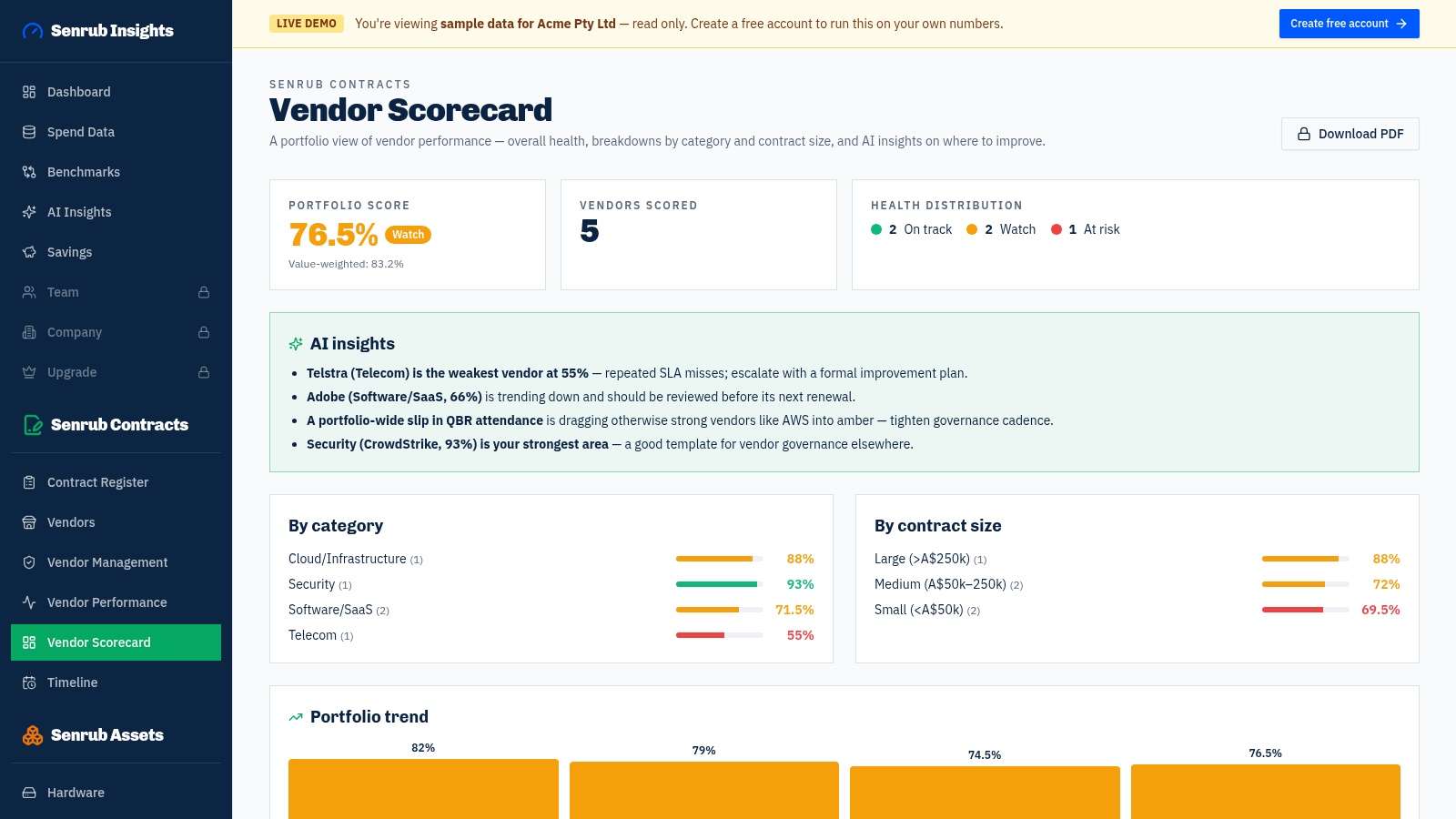Open Benchmarks from the sidebar
Image resolution: width=1456 pixels, height=819 pixels.
(116, 172)
